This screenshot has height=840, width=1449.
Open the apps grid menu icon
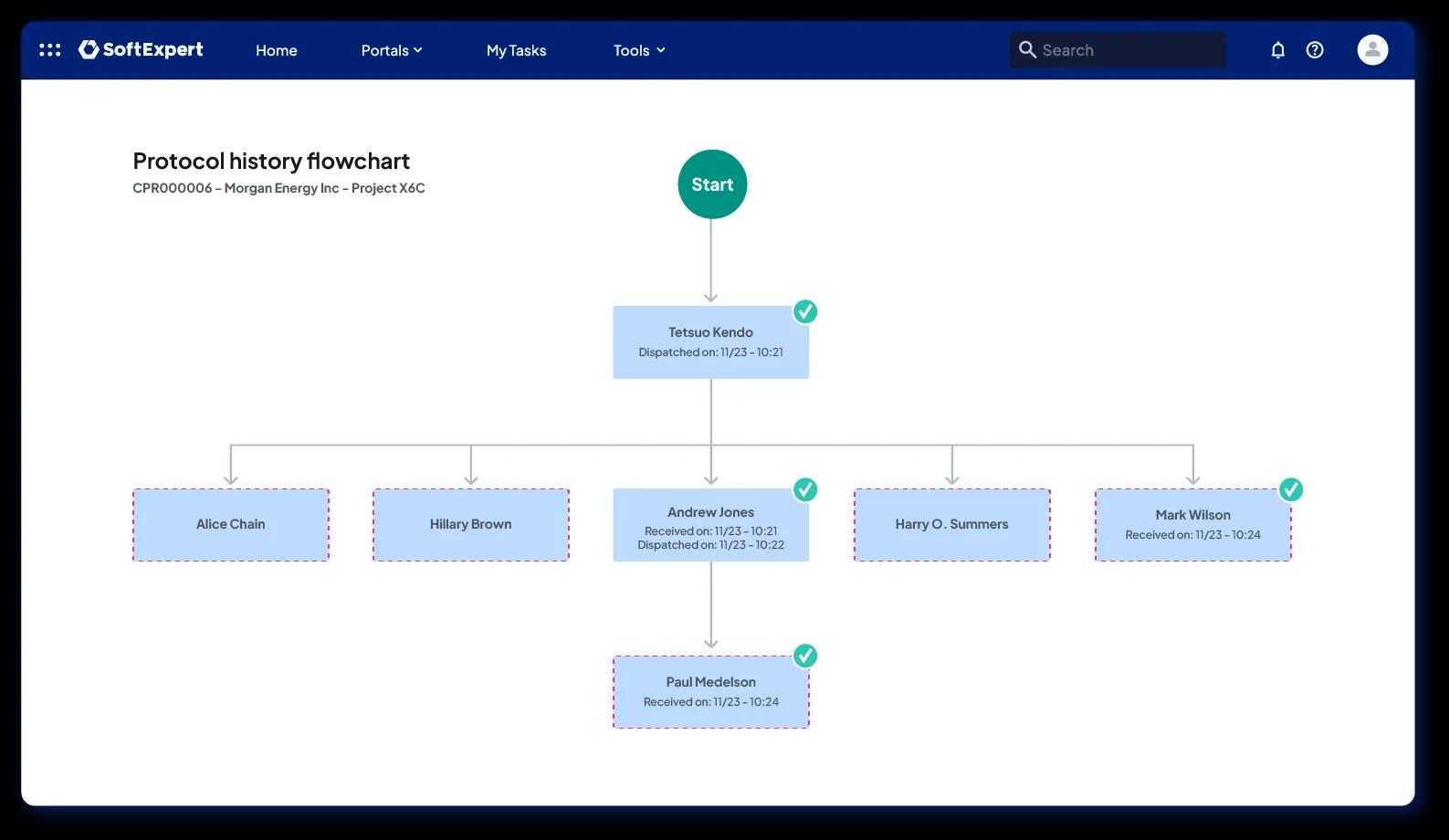50,50
